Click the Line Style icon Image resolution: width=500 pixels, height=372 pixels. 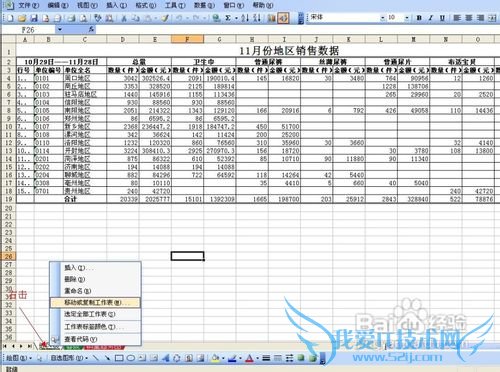pyautogui.click(x=266, y=358)
